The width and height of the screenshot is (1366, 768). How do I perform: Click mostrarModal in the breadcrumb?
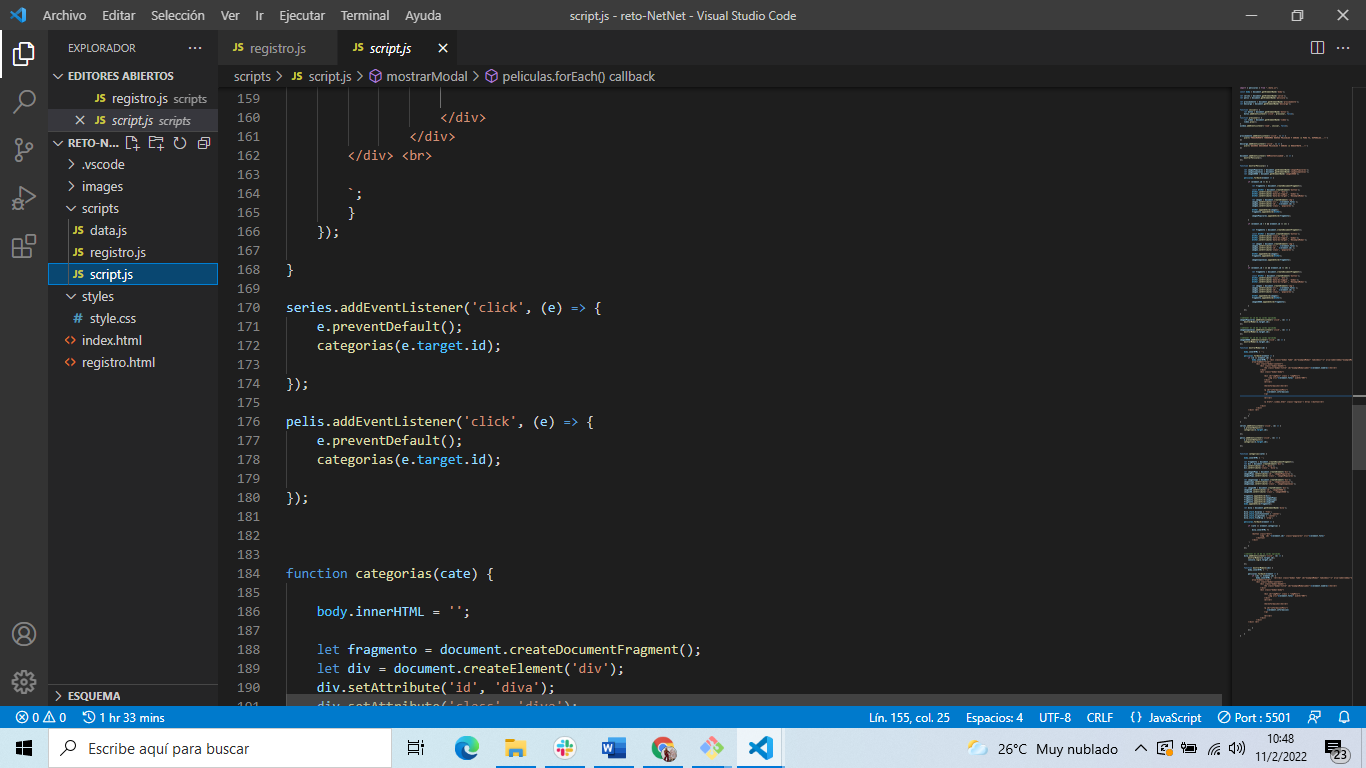click(419, 76)
